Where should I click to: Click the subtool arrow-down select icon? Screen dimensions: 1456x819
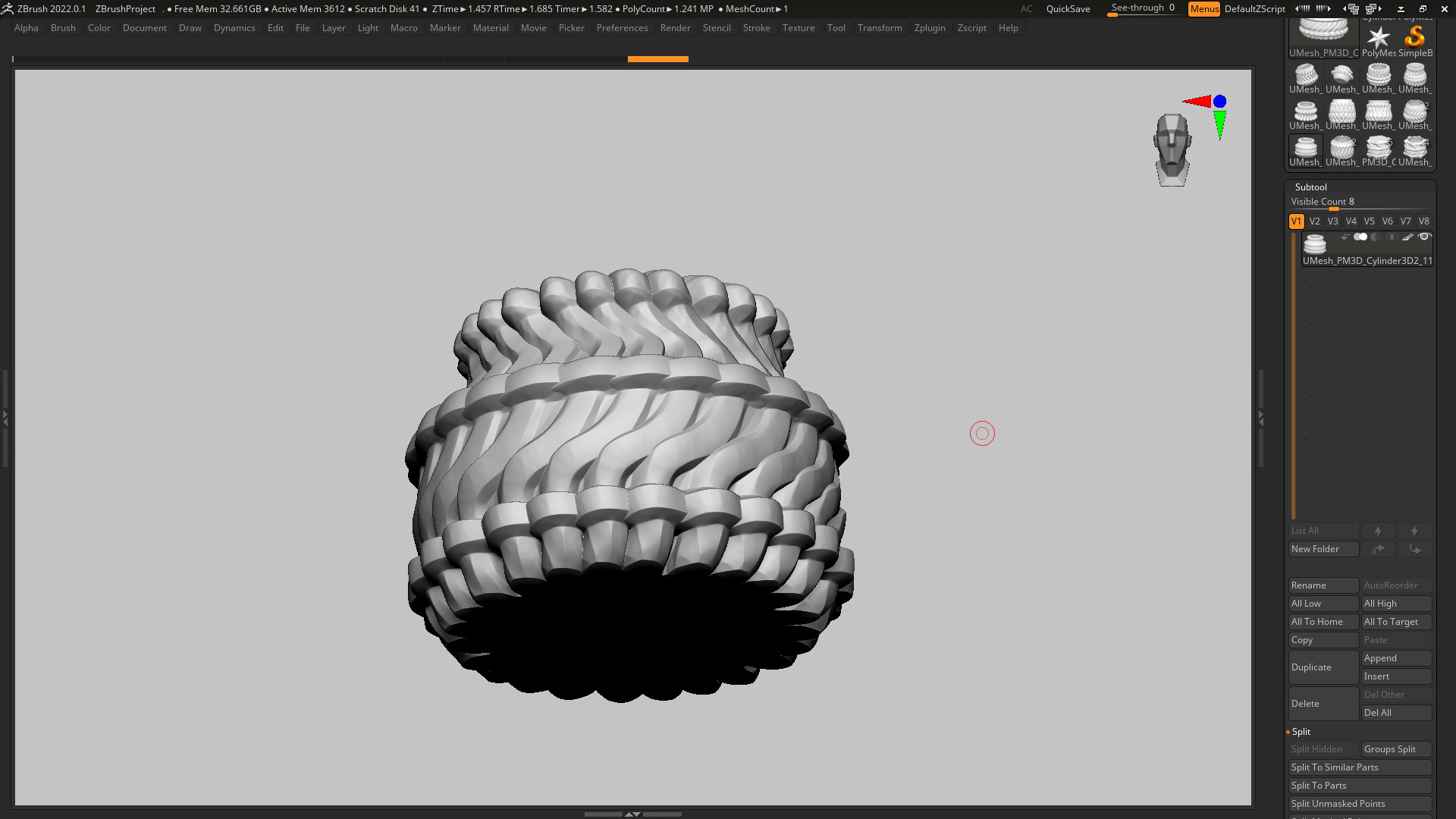point(1345,237)
